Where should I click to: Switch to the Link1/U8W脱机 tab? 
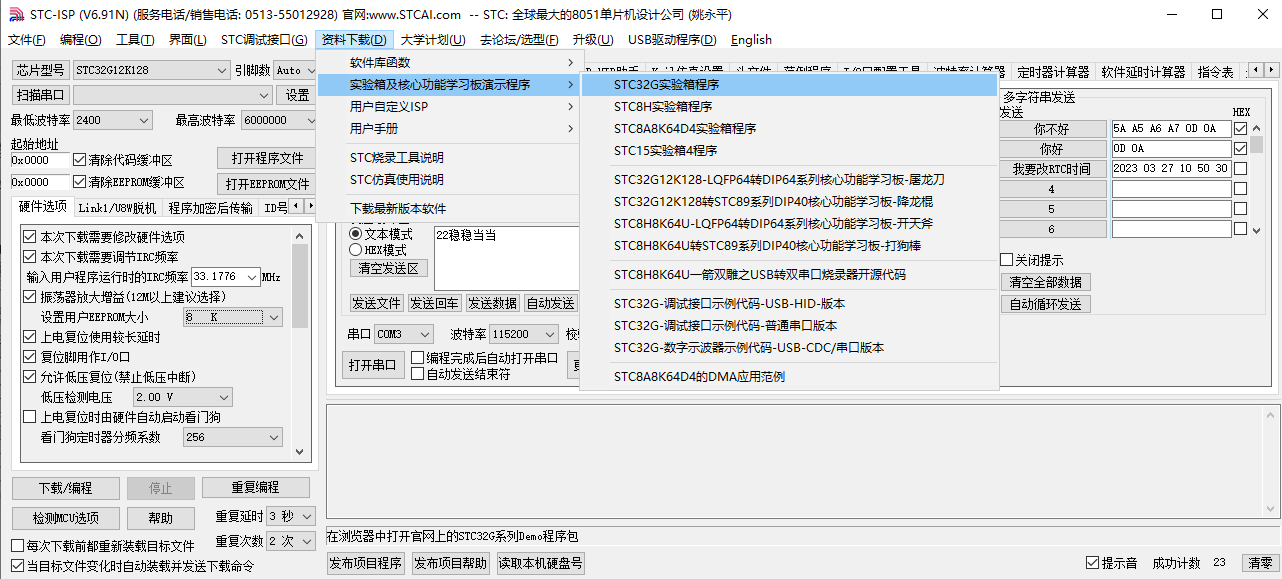pos(117,208)
